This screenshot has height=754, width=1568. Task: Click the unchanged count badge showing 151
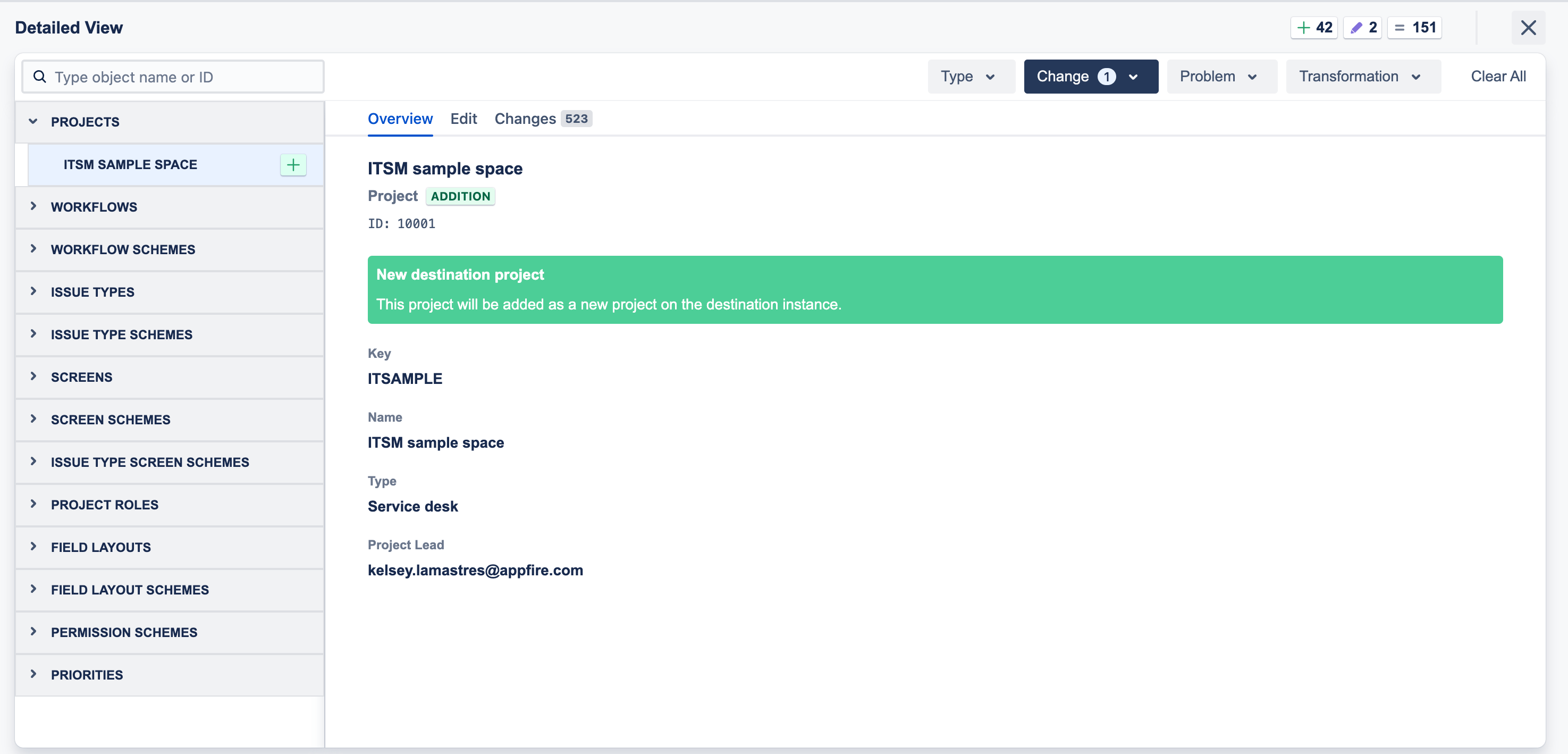[x=1414, y=28]
